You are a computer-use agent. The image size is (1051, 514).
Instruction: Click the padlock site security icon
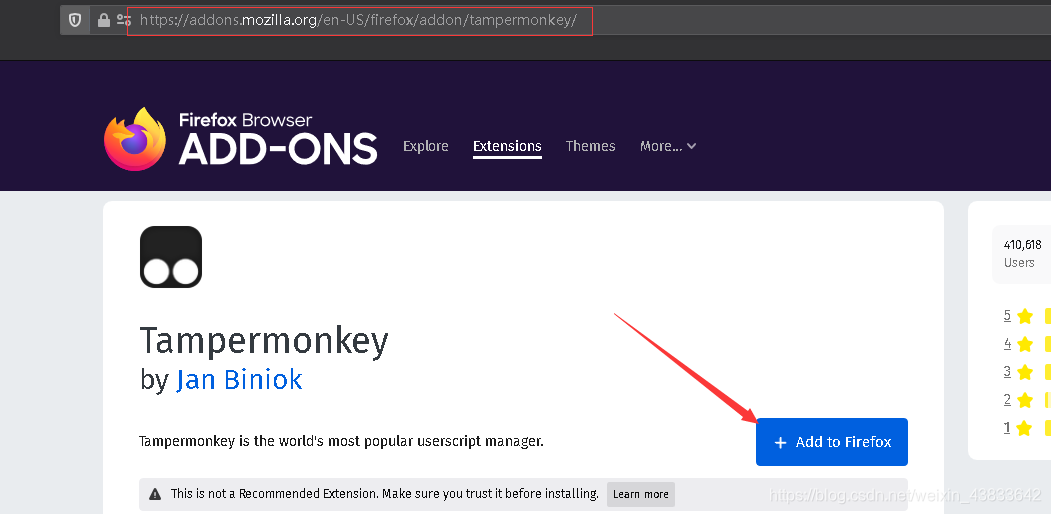[103, 20]
